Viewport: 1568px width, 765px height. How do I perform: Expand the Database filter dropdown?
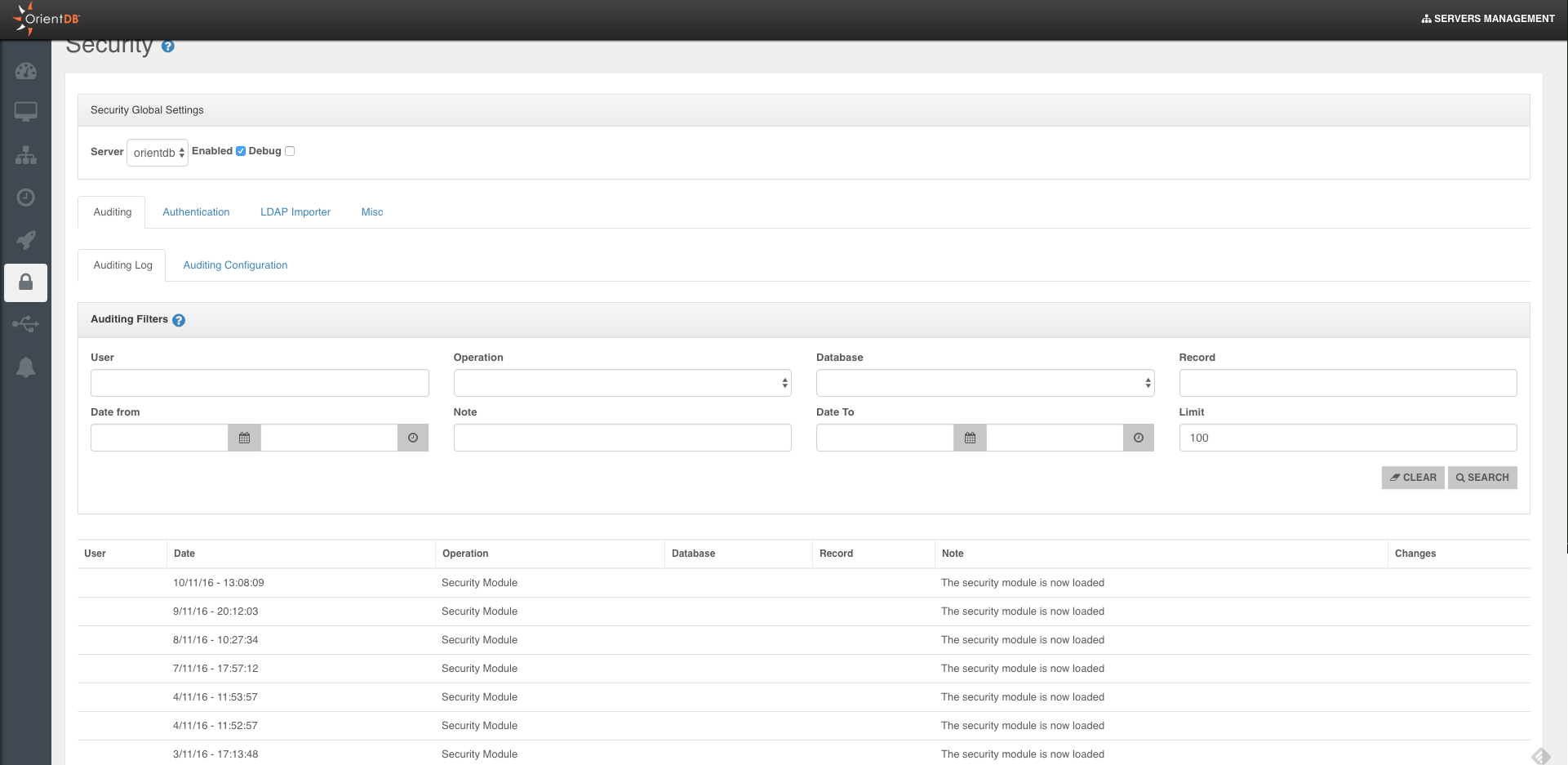(984, 383)
